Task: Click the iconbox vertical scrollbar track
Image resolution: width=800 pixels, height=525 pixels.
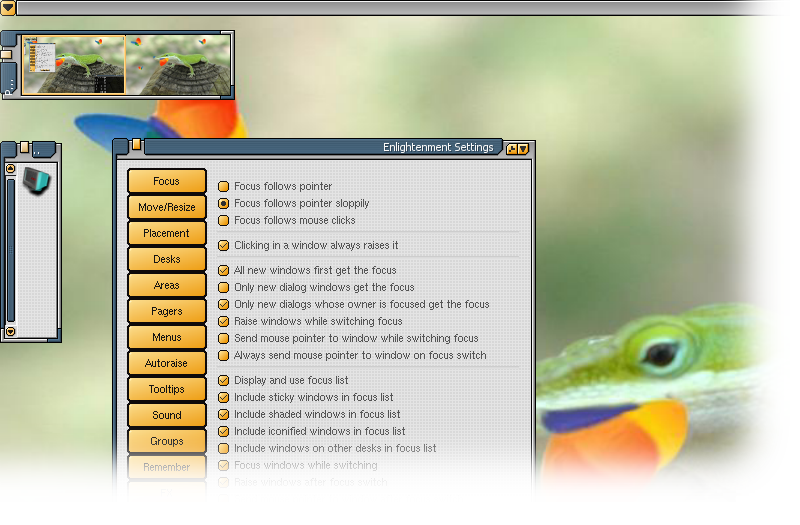Action: (10, 250)
